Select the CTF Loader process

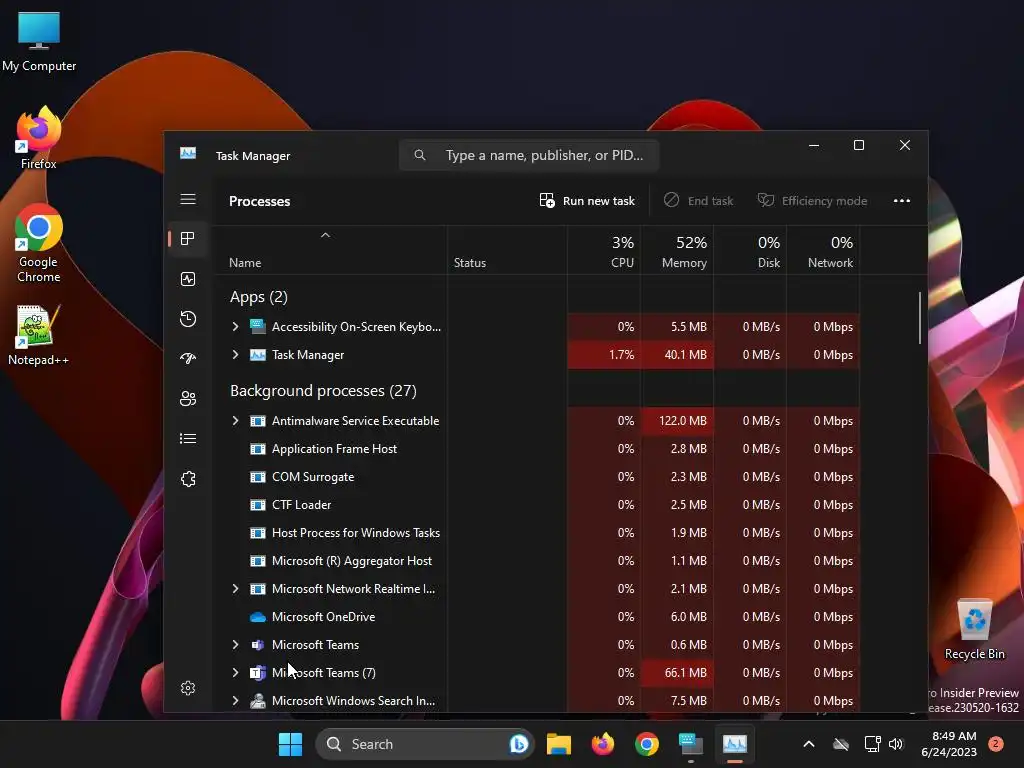(x=537, y=505)
